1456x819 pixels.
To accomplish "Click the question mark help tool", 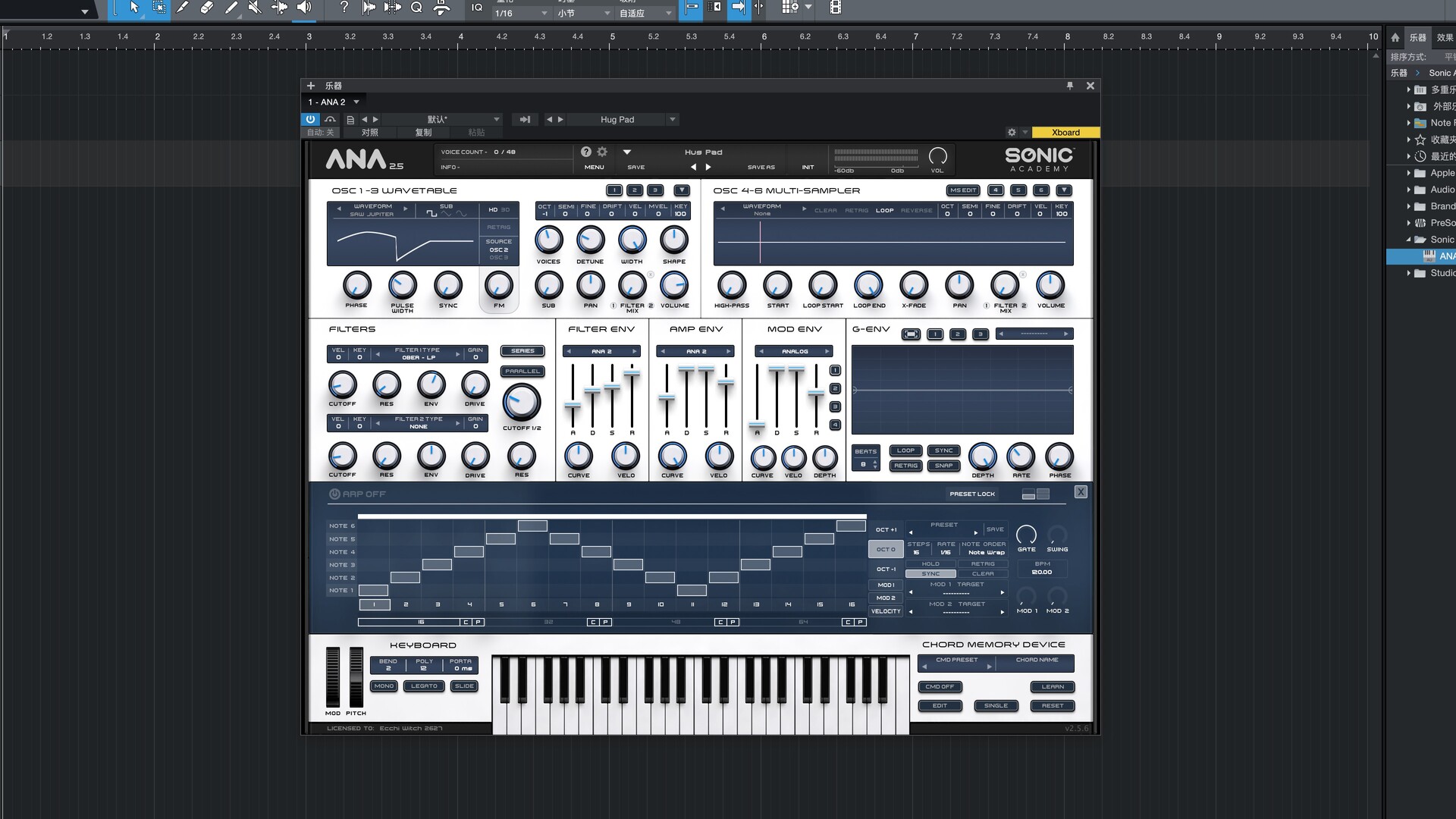I will [344, 8].
